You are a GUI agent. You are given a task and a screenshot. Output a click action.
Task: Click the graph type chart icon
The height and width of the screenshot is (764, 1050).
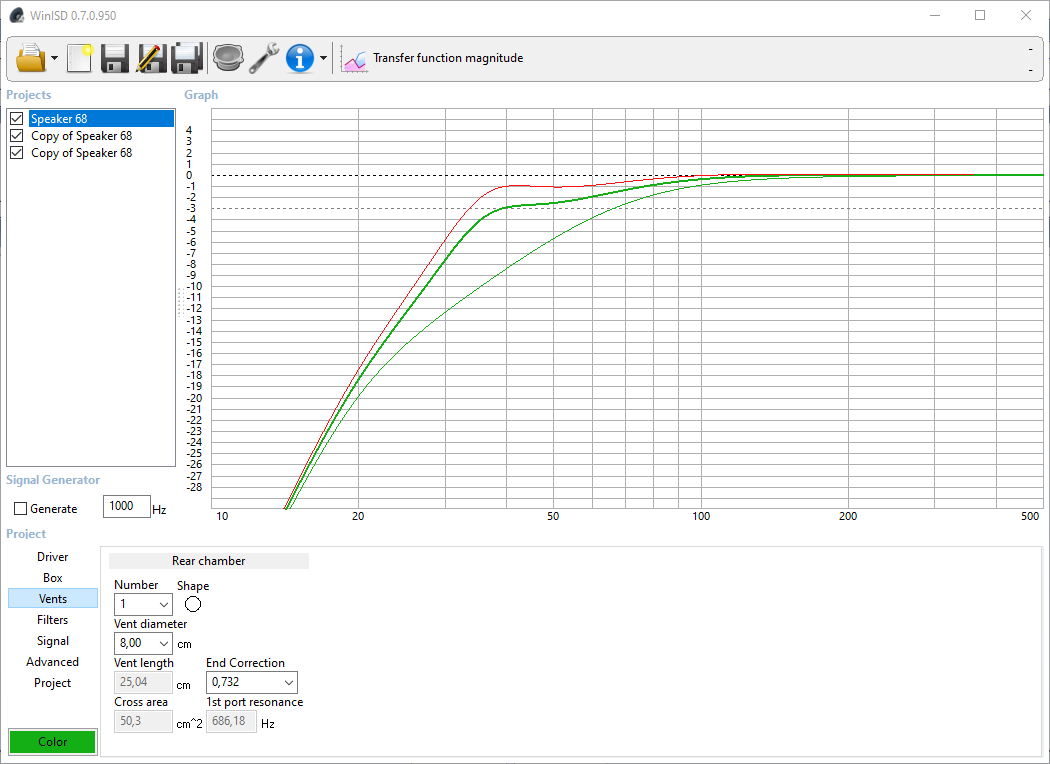(354, 60)
